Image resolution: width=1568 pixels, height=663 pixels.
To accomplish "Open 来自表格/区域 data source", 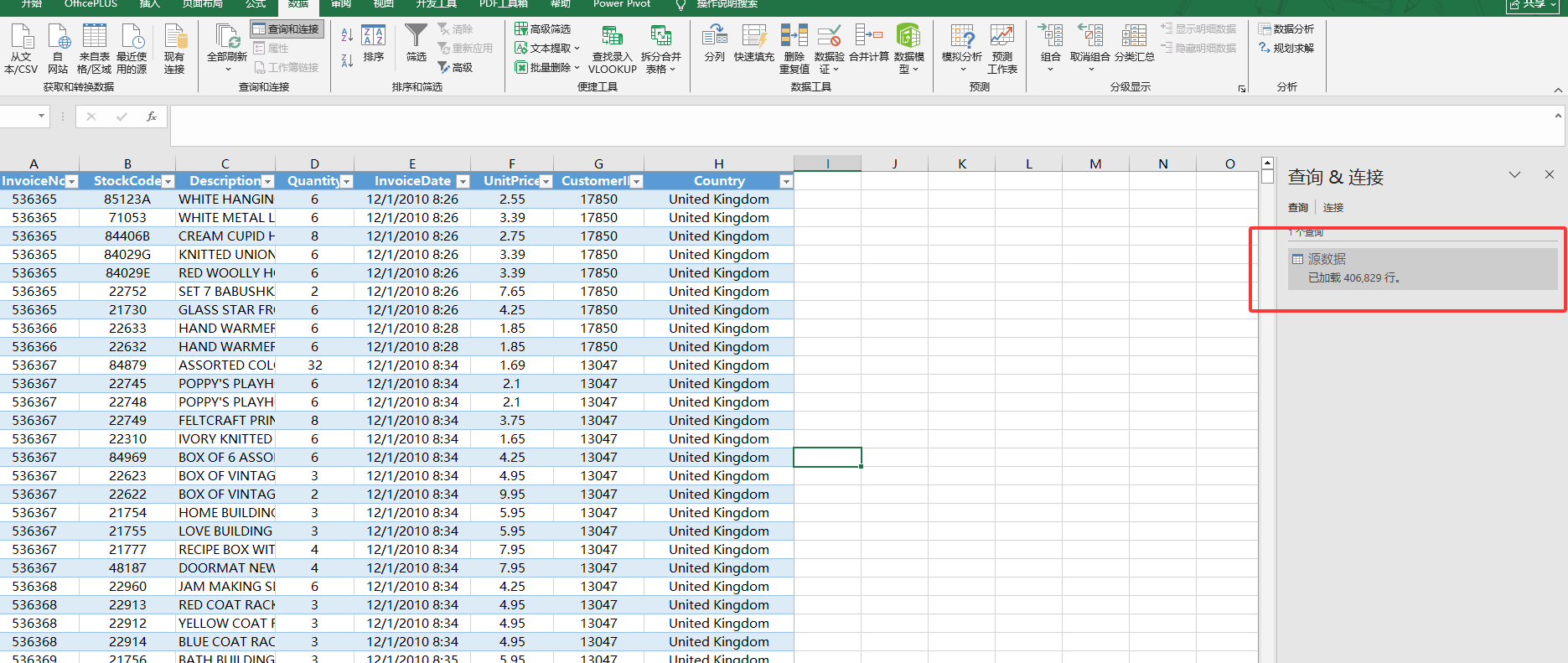I will click(95, 49).
